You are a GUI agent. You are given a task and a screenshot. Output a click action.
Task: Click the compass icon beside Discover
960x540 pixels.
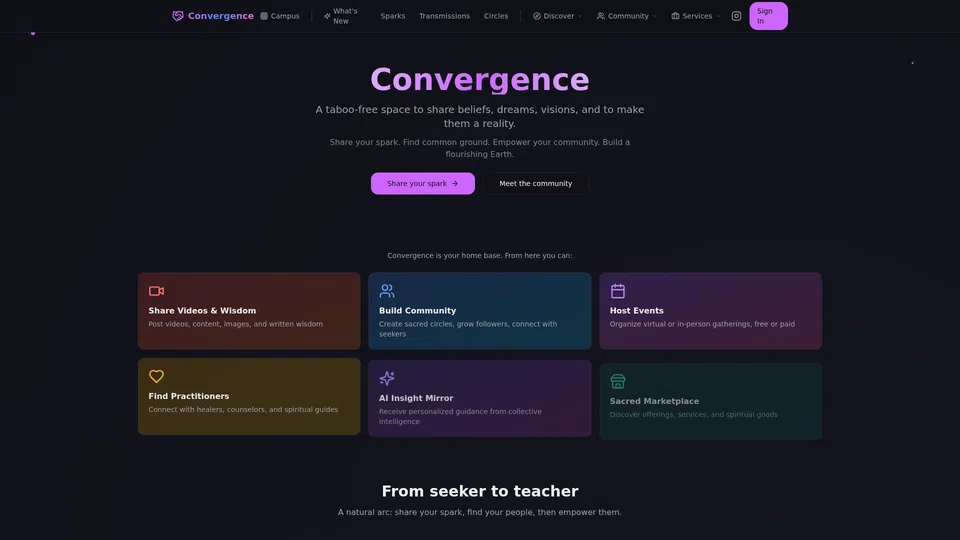pos(536,16)
